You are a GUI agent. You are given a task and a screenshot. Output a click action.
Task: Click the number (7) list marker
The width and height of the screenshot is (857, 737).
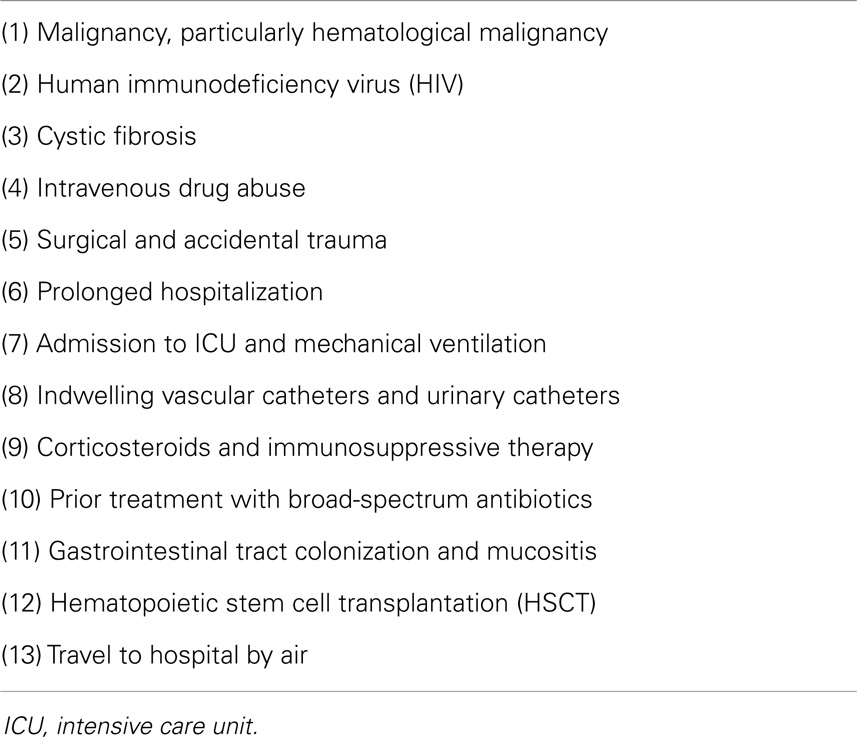(15, 344)
